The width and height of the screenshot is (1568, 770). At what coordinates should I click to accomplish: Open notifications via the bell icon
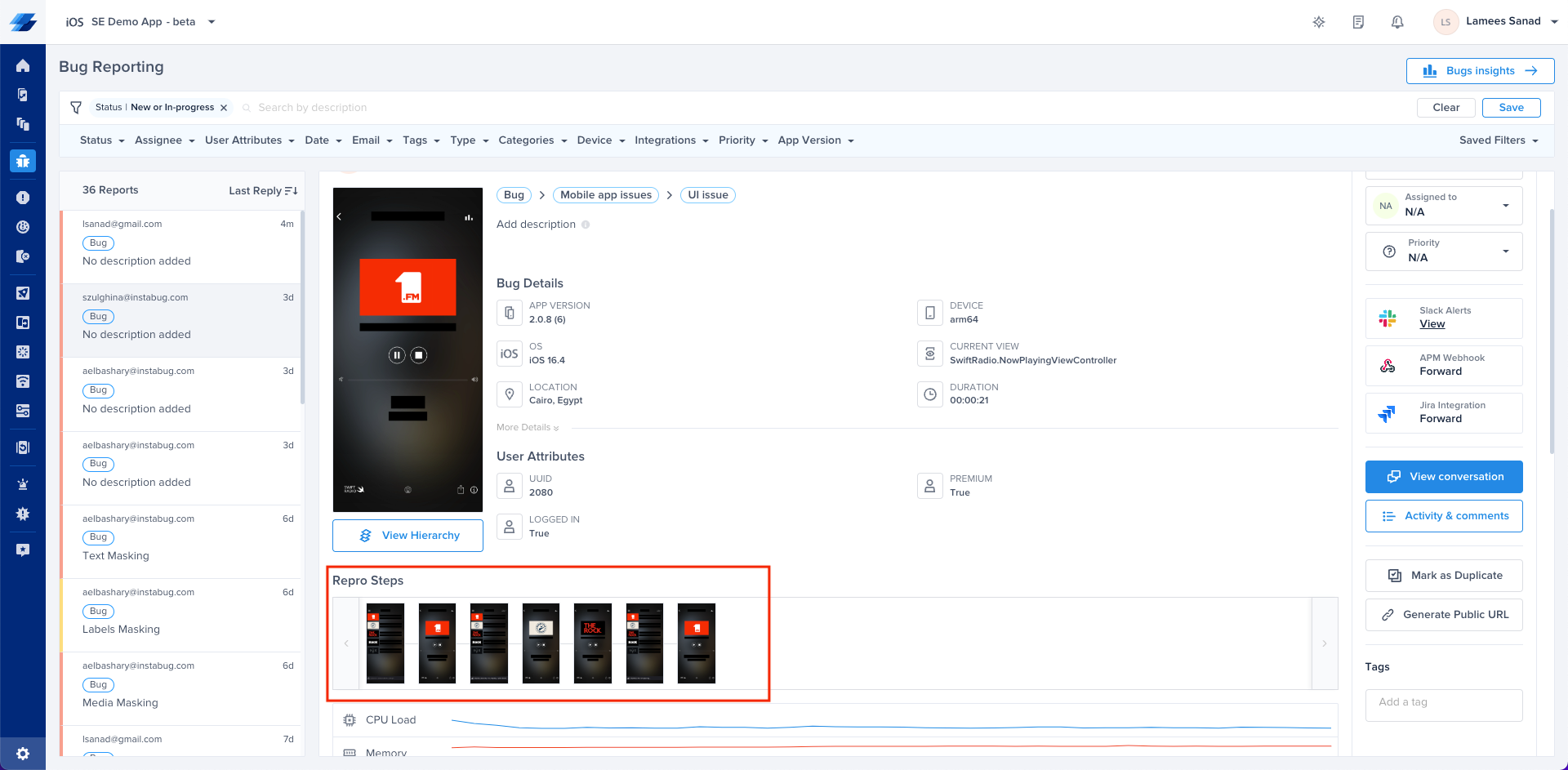[1397, 22]
